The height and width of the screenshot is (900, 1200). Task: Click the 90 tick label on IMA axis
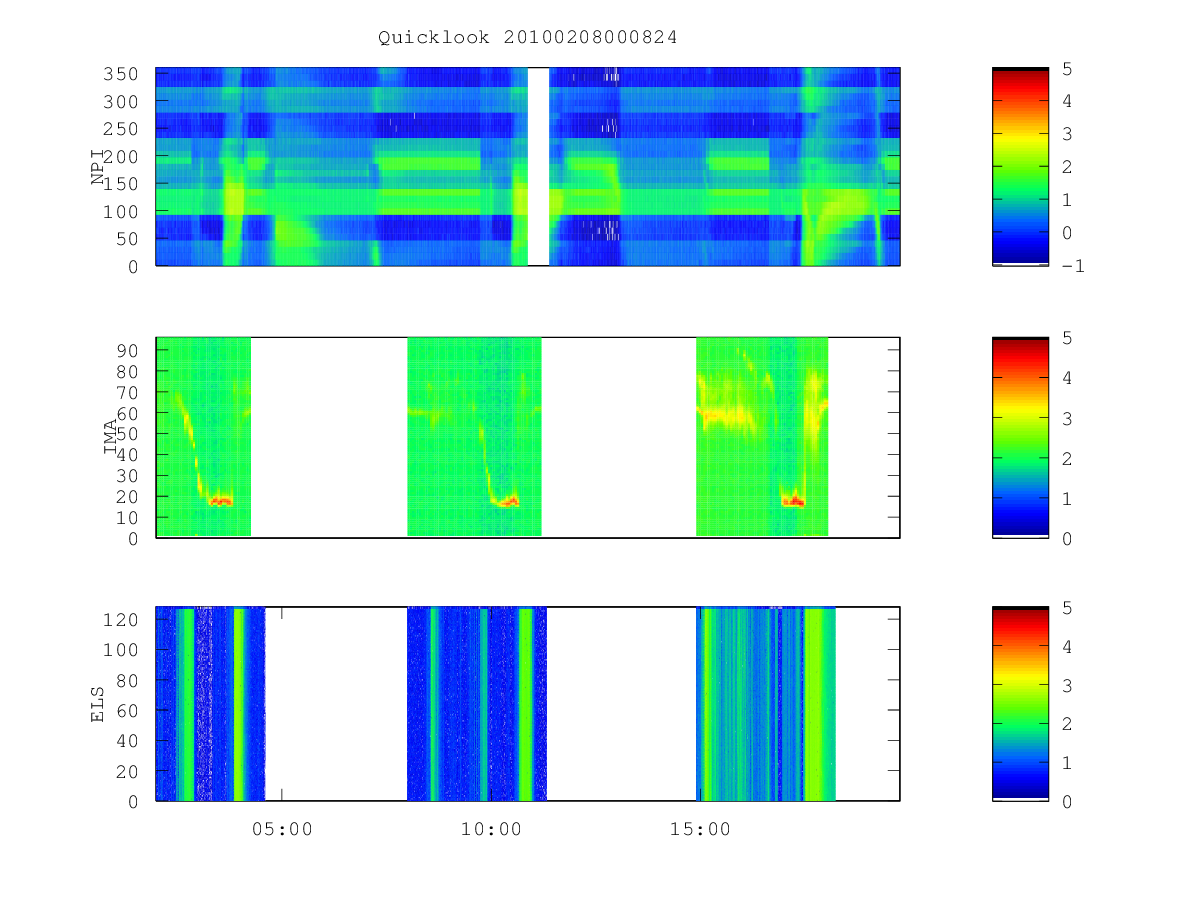129,350
